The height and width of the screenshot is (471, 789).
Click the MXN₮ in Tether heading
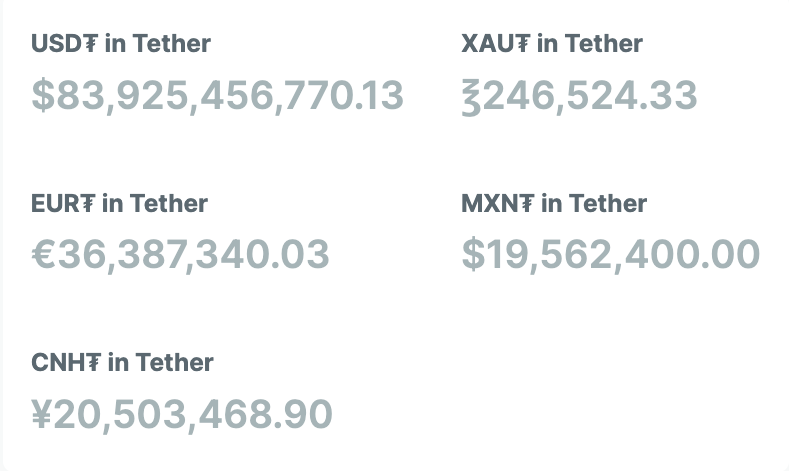(x=554, y=204)
